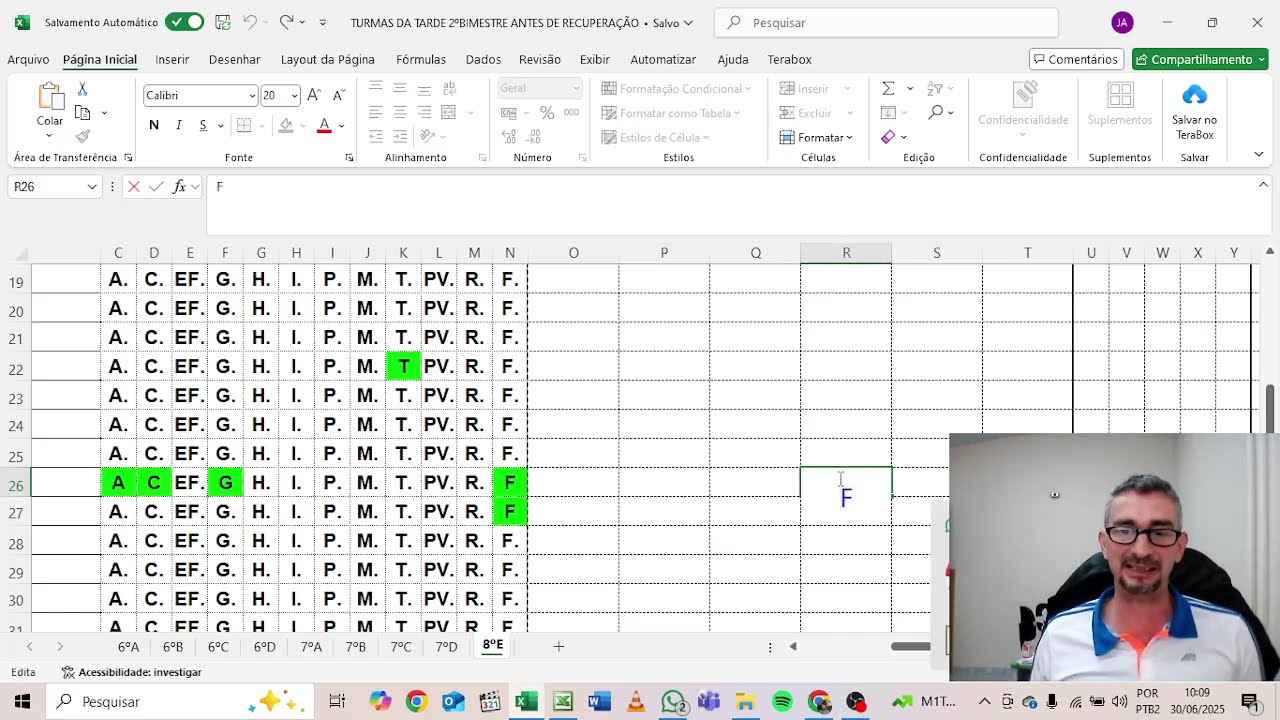
Task: Click the Increase Font Size icon
Action: coord(314,95)
